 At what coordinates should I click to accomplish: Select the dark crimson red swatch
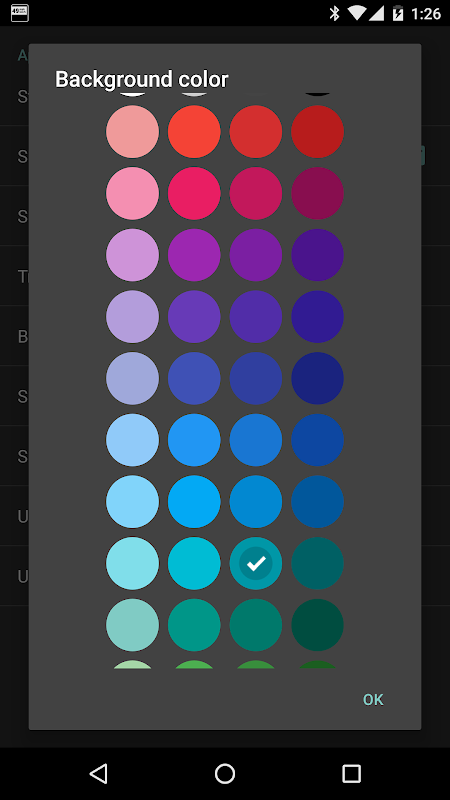pyautogui.click(x=317, y=132)
